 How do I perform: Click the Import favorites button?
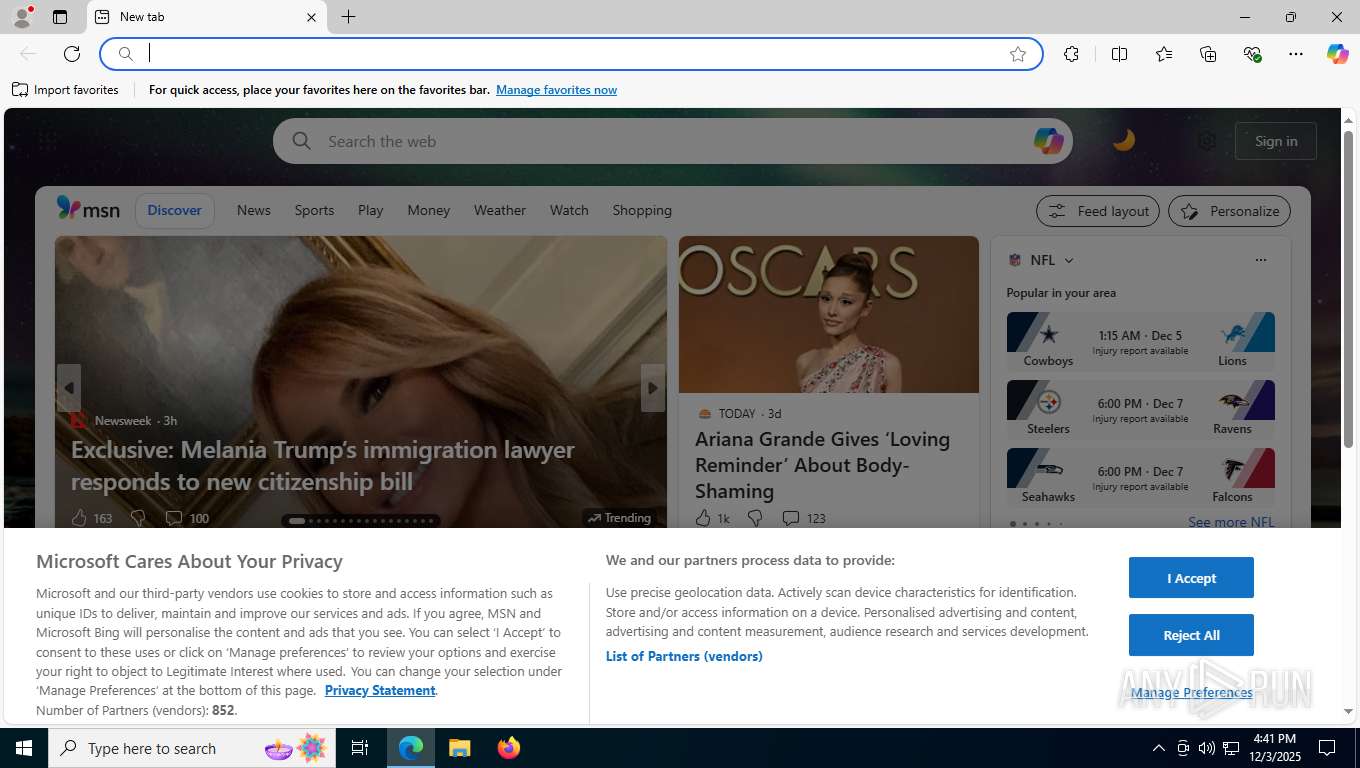tap(65, 90)
